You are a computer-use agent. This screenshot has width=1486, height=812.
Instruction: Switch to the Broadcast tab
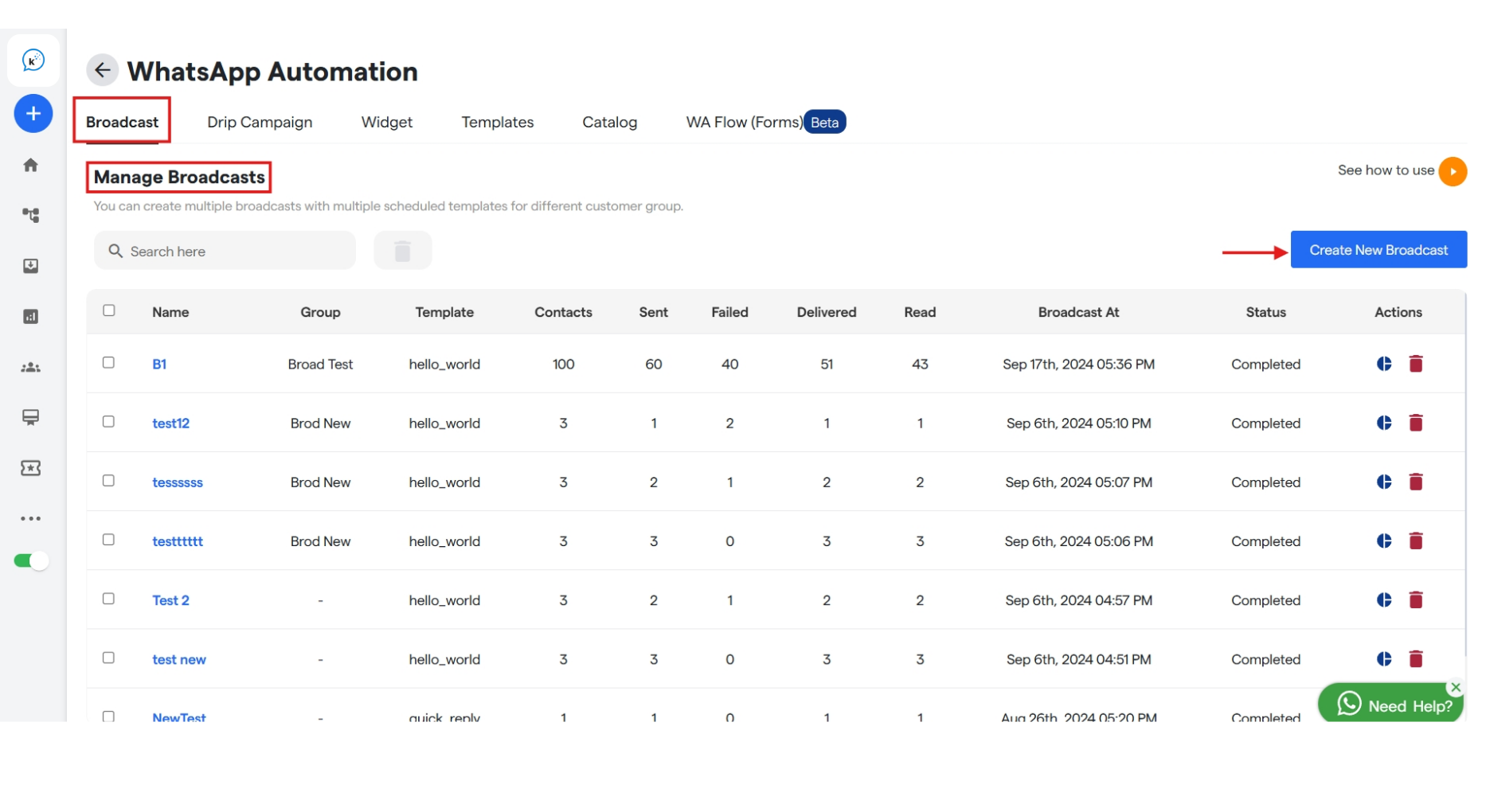point(122,122)
